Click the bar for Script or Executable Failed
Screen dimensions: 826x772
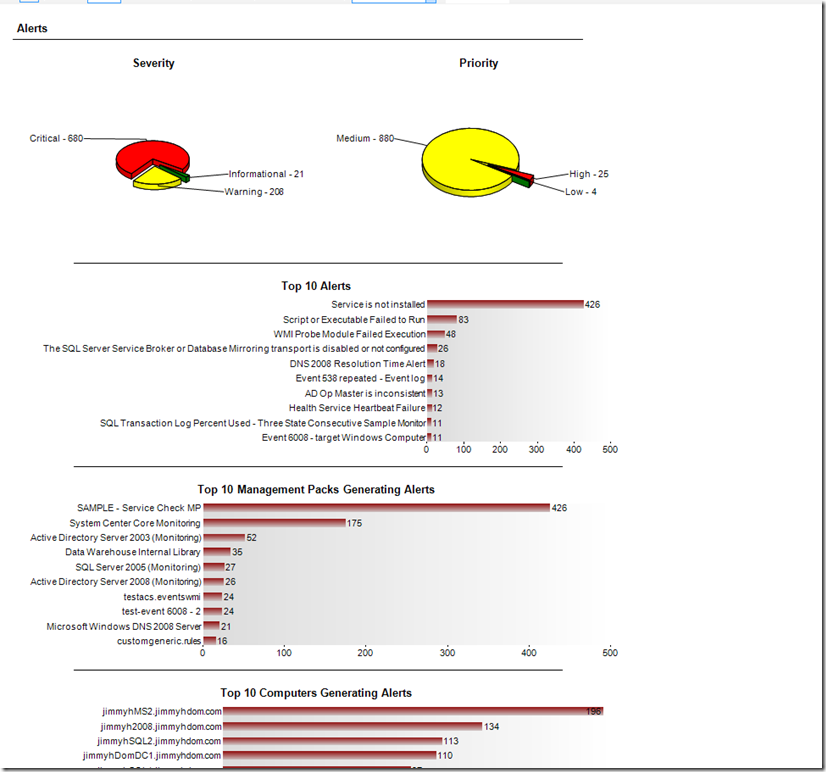point(442,319)
